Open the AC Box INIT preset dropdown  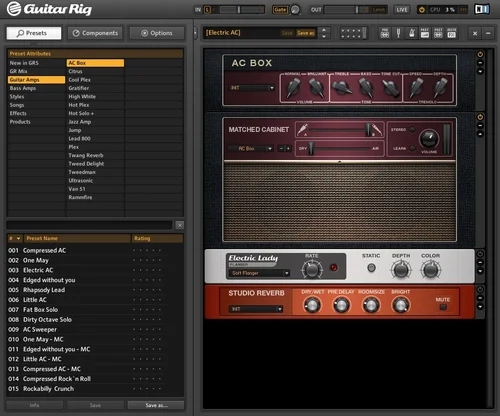[x=252, y=88]
